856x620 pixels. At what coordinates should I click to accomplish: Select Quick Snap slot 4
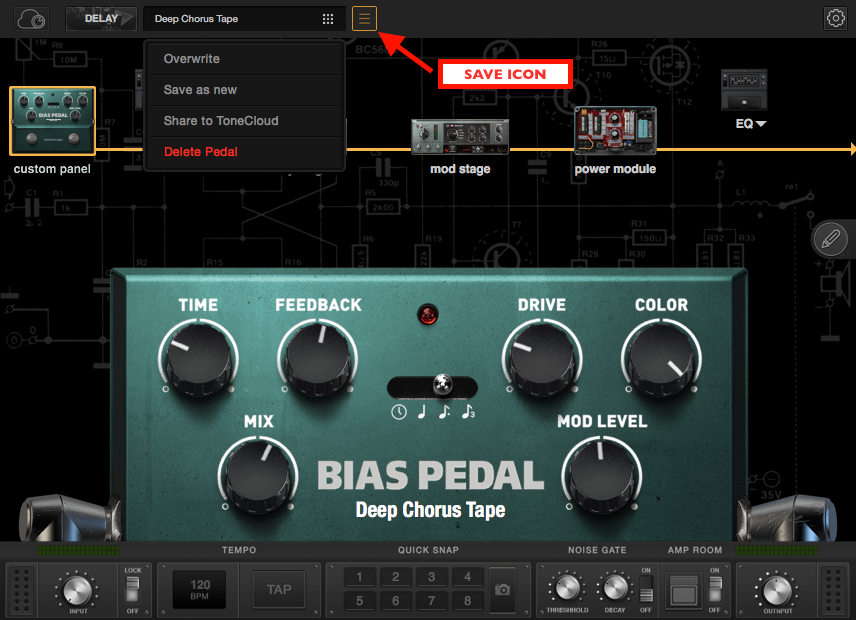click(467, 577)
